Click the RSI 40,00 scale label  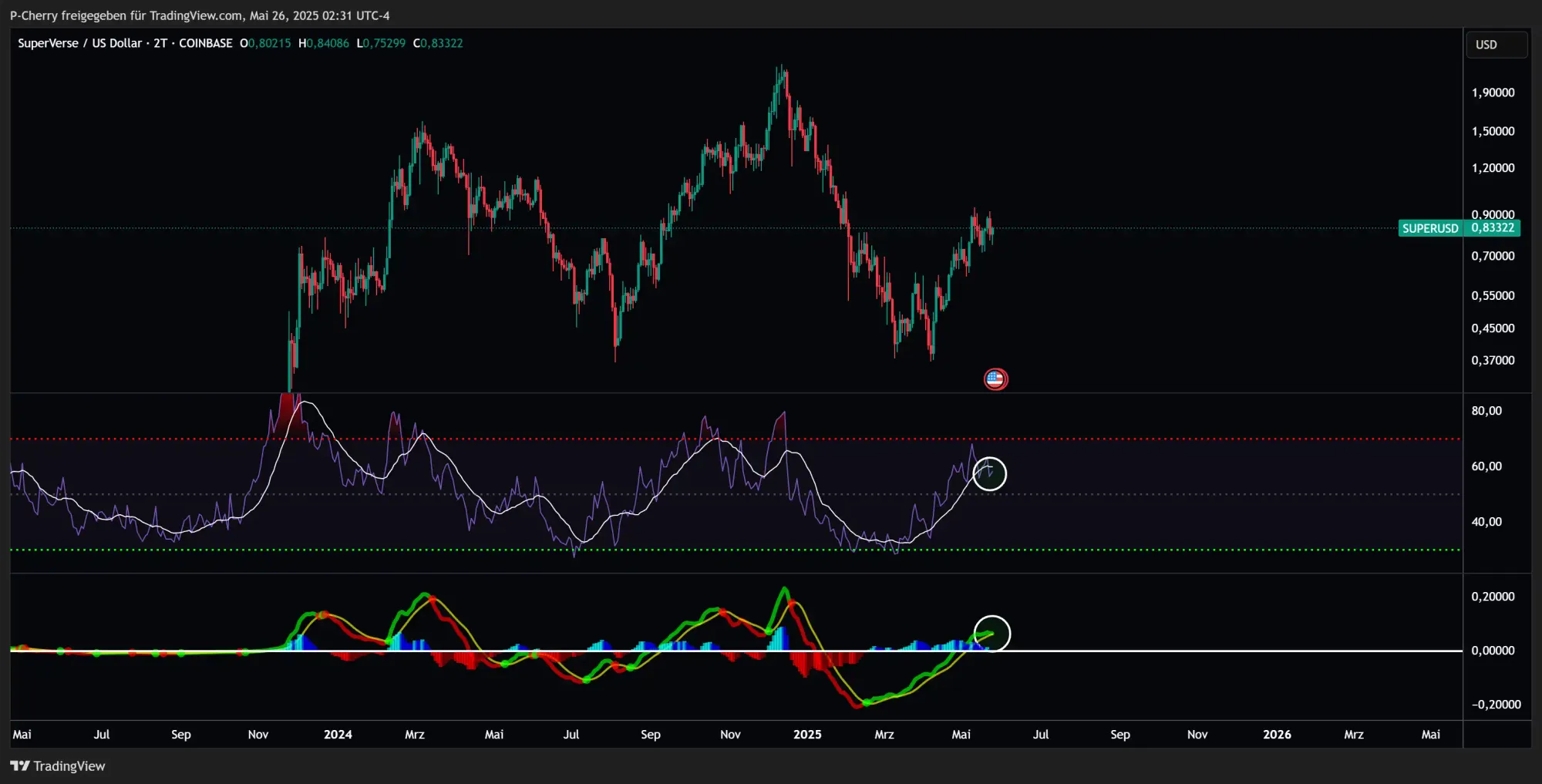pyautogui.click(x=1486, y=522)
